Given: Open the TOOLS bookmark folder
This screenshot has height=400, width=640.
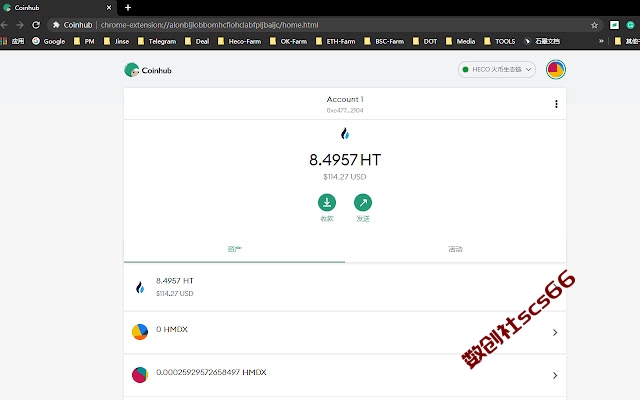Looking at the screenshot, I should (x=499, y=41).
